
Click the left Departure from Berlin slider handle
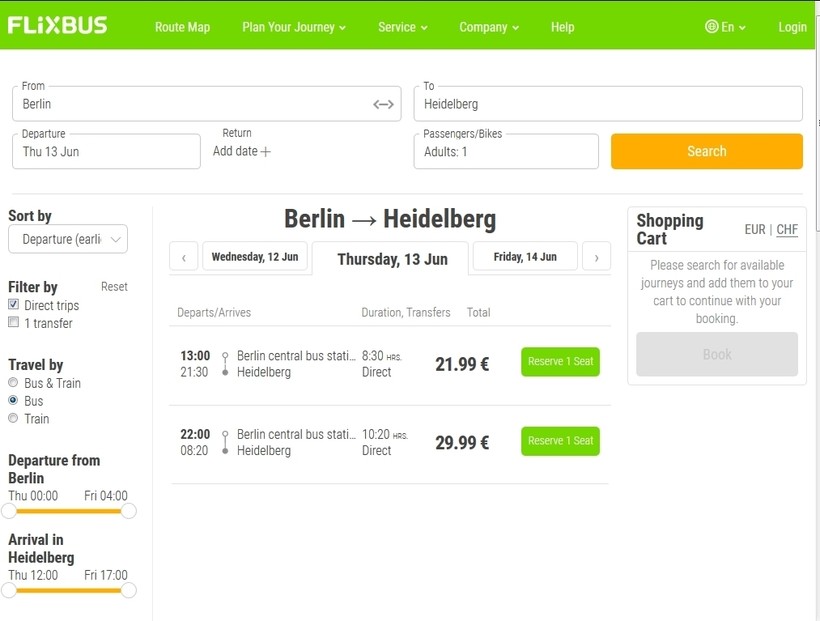9,511
